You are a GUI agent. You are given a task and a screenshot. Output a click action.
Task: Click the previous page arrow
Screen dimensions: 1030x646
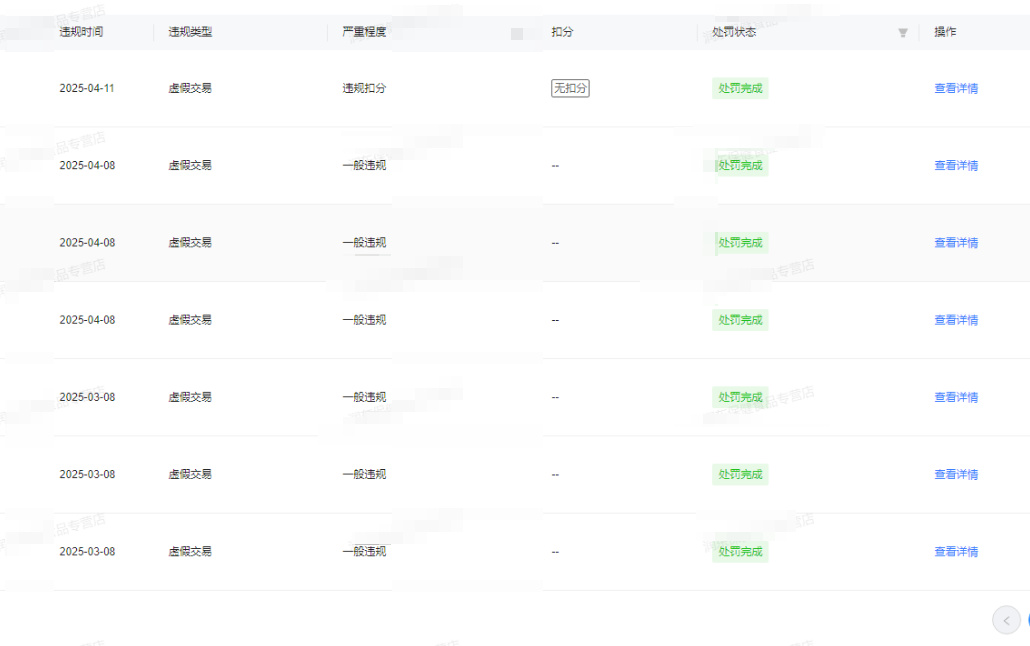(x=1007, y=620)
